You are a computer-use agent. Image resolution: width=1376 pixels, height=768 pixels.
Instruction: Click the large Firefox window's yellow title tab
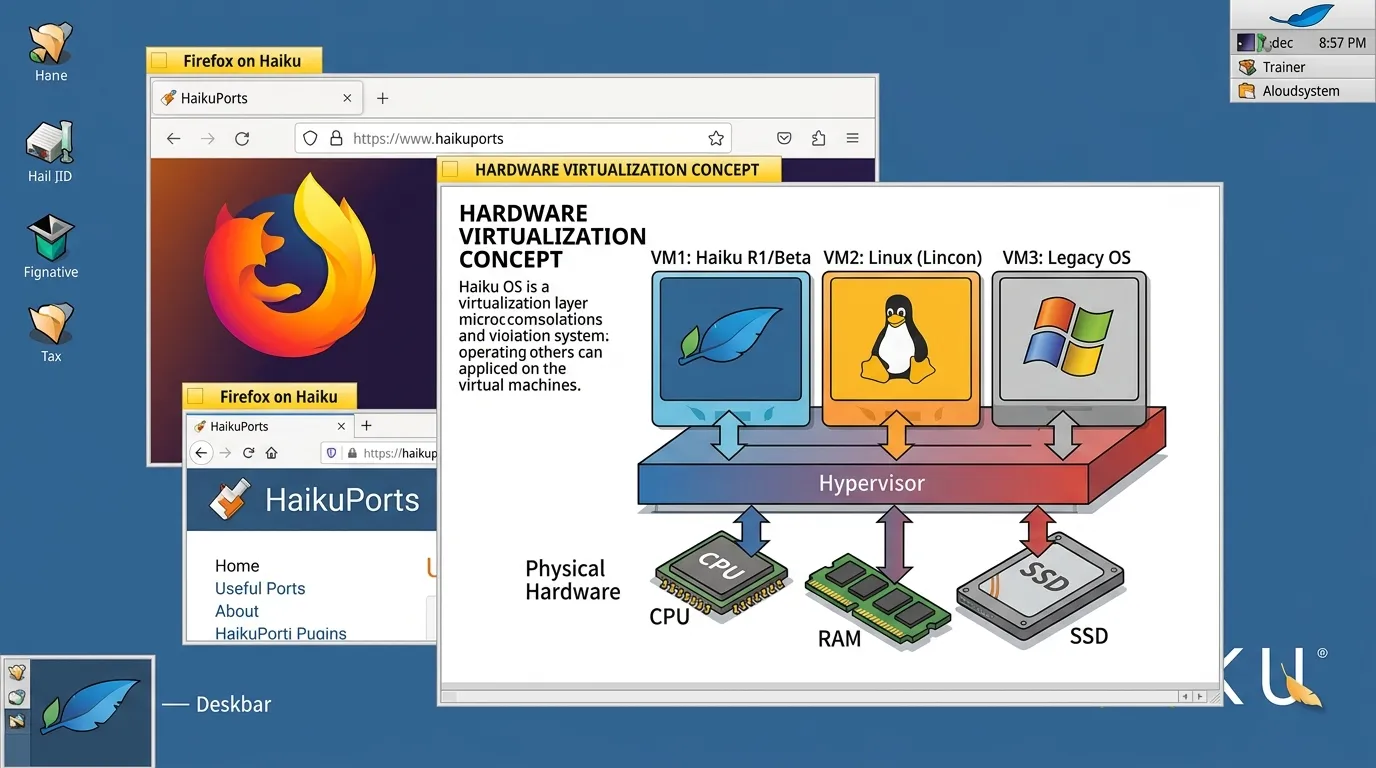235,61
